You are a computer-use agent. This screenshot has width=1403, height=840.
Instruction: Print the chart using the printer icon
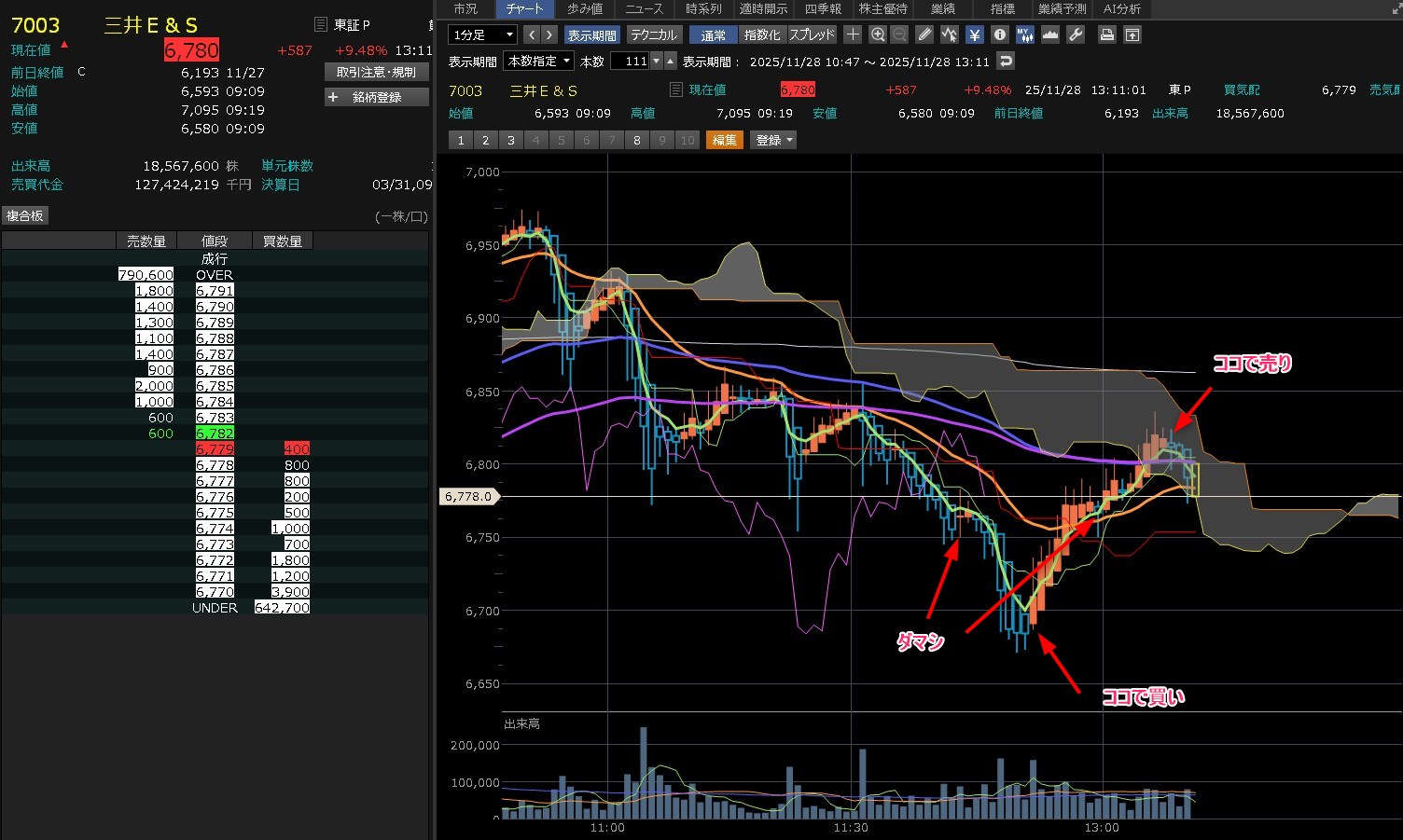tap(1106, 34)
